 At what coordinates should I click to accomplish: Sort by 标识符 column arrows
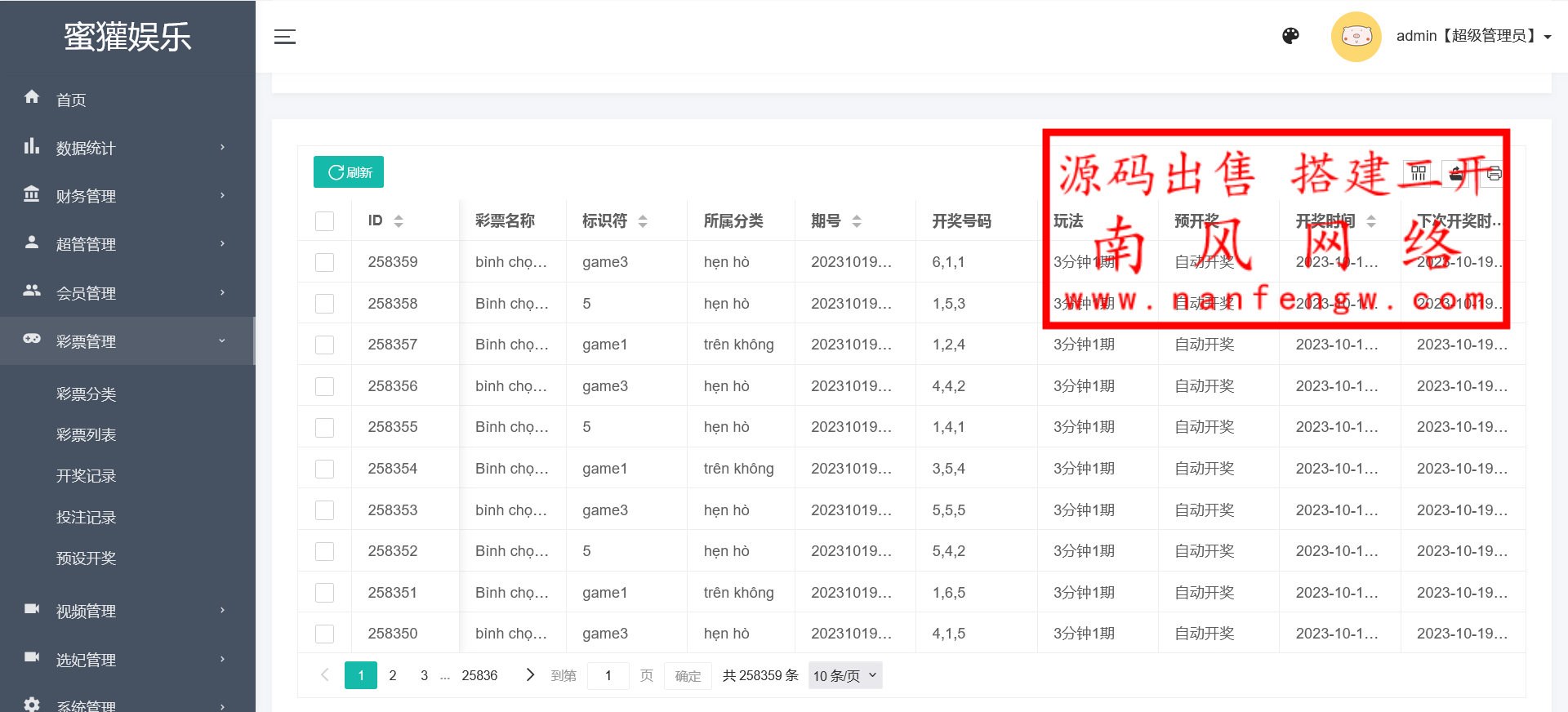(x=643, y=221)
